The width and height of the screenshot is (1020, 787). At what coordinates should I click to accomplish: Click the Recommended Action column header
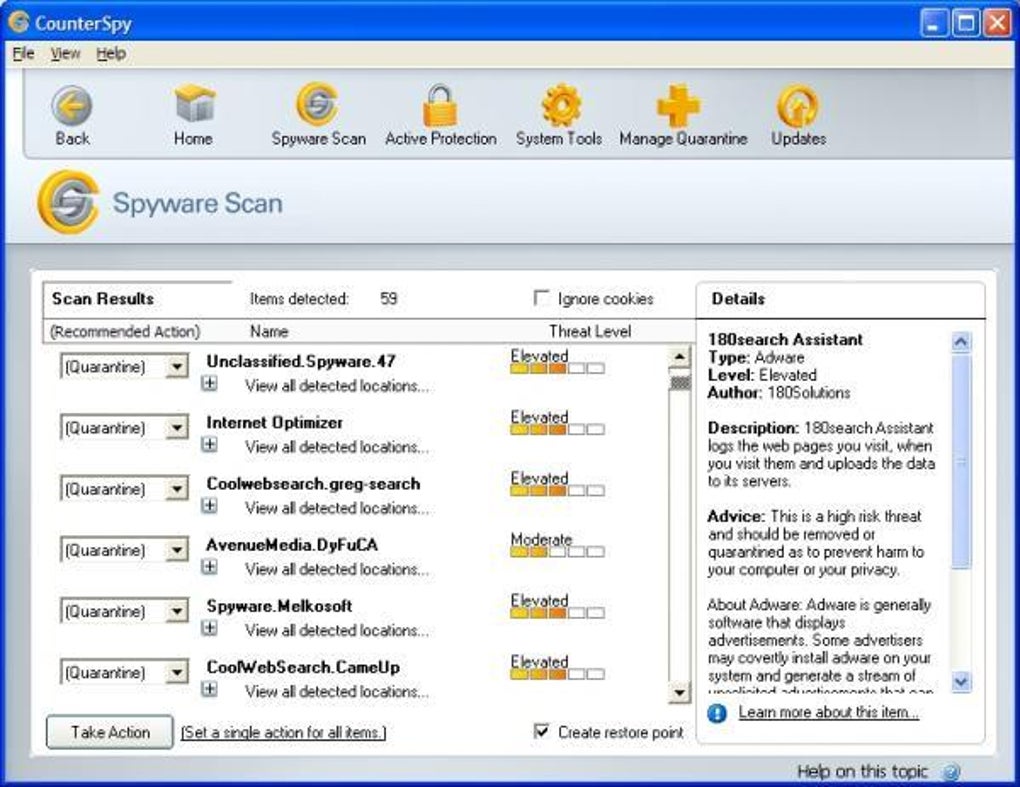tap(125, 332)
